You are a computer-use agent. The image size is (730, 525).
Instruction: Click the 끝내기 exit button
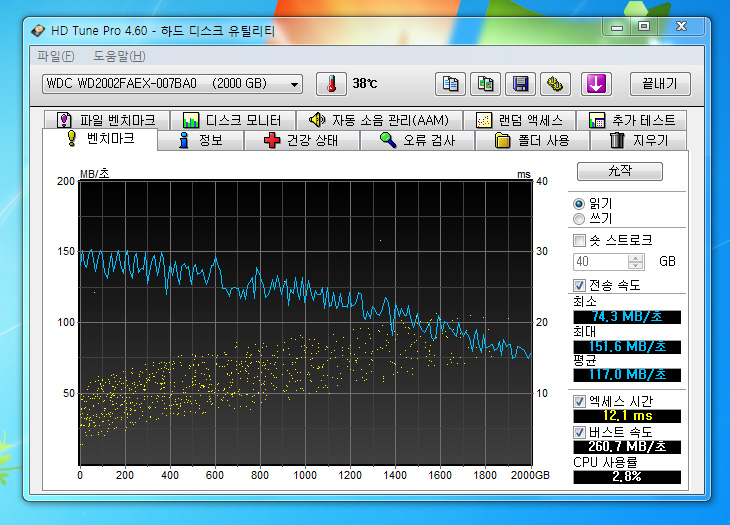pos(660,84)
